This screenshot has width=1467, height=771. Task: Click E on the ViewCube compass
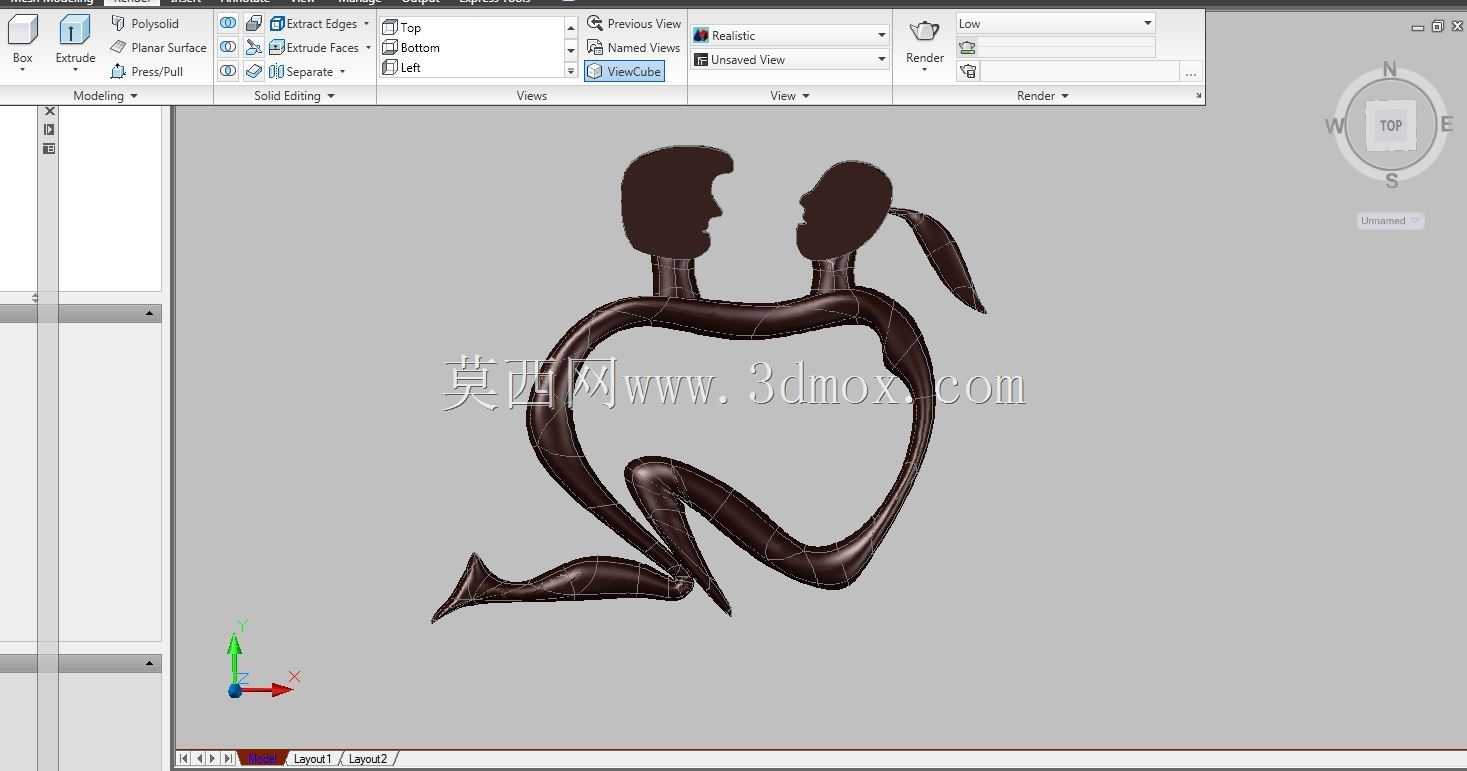(x=1446, y=124)
